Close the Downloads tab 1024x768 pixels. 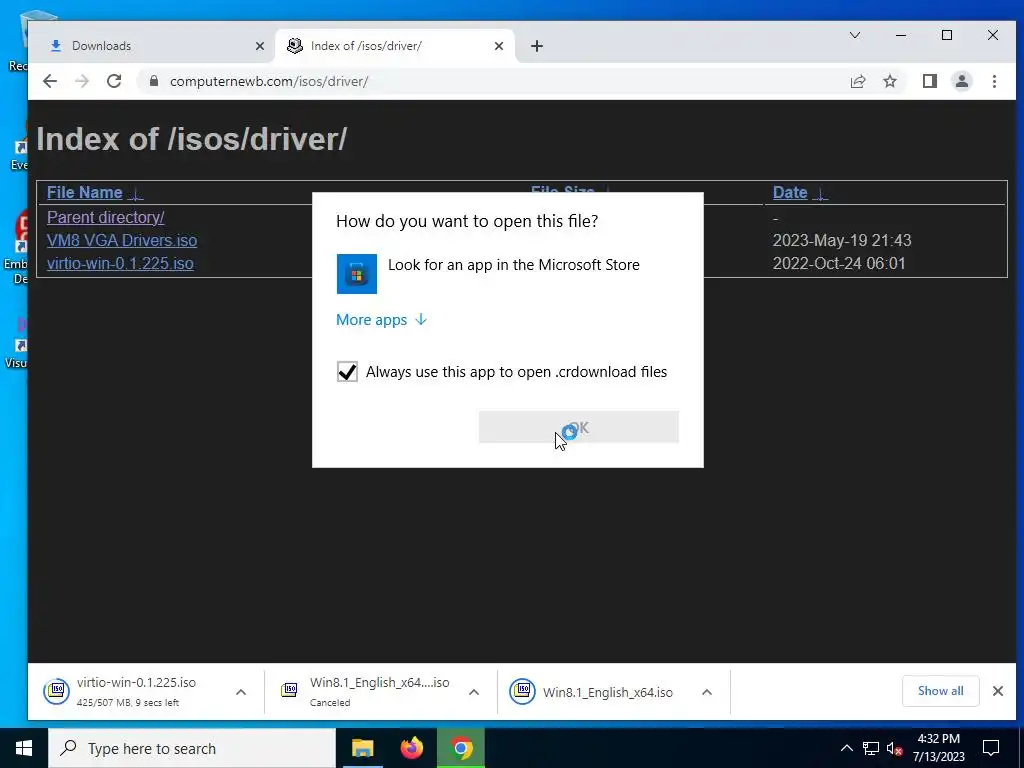point(260,46)
